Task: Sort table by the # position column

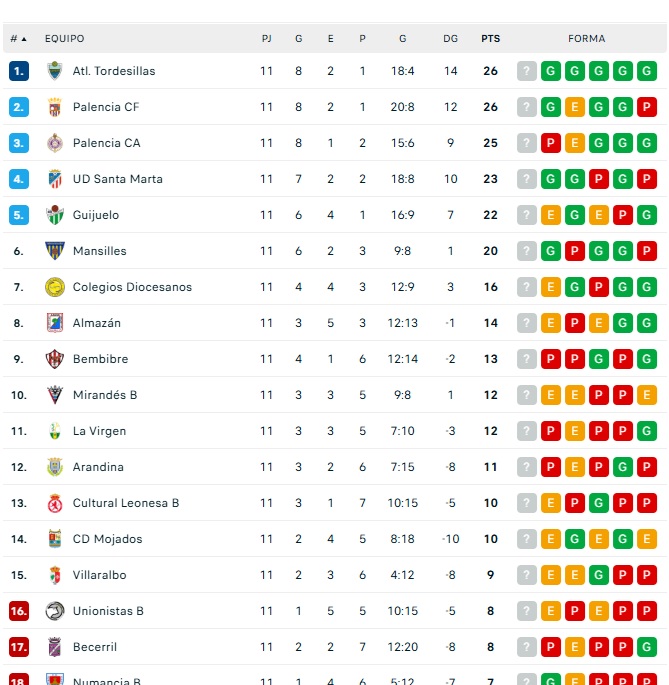Action: tap(18, 39)
